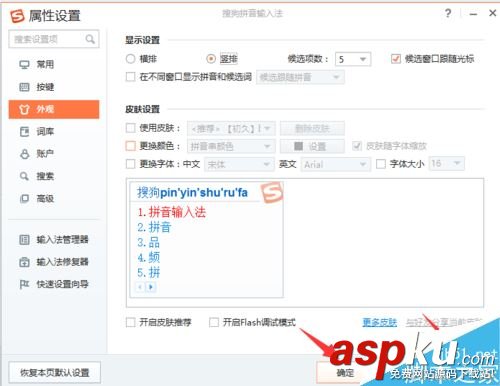
Task: Toggle 候选窗口跟随光标 checkbox
Action: (395, 59)
